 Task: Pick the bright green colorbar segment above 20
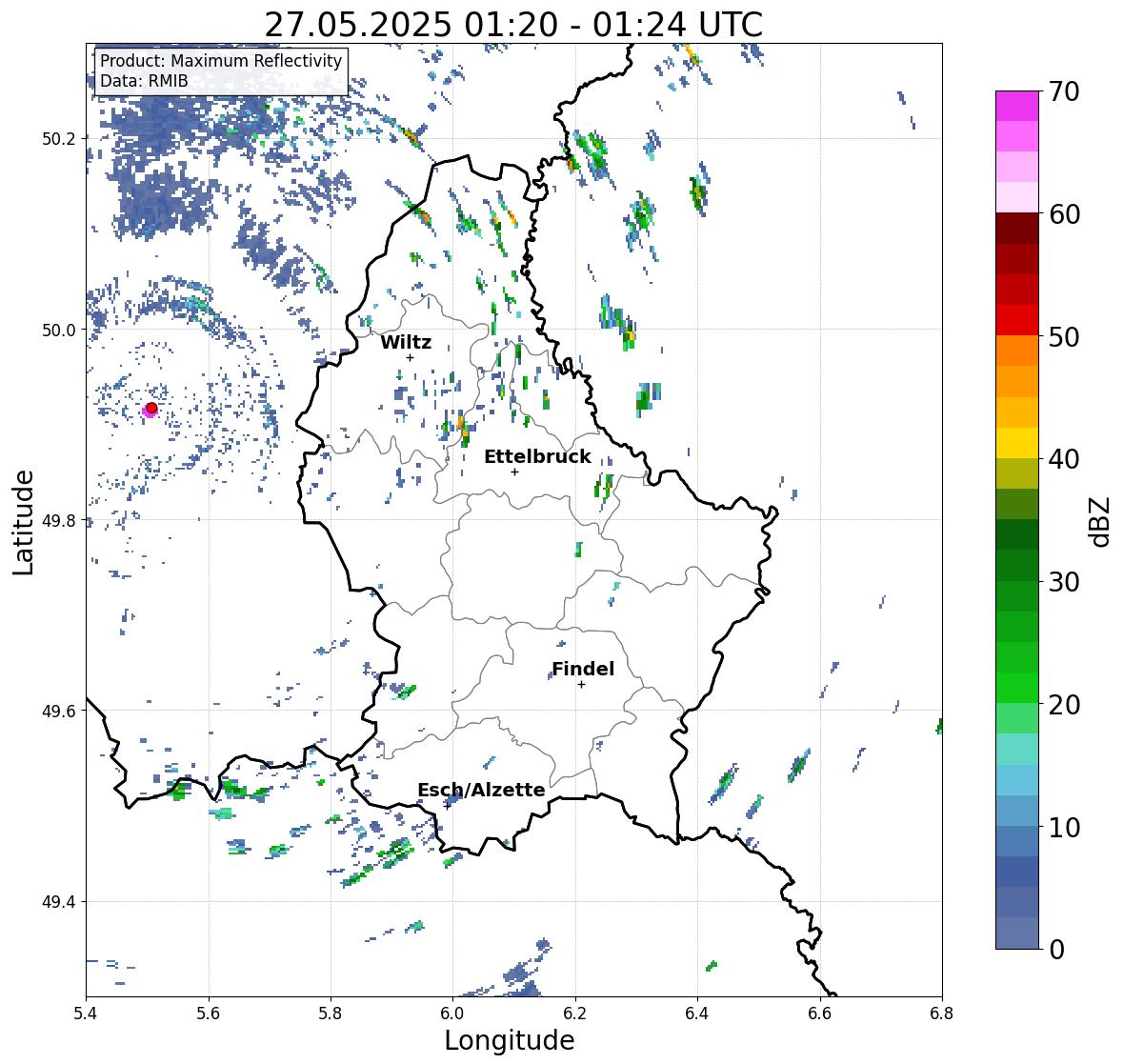tap(1017, 688)
